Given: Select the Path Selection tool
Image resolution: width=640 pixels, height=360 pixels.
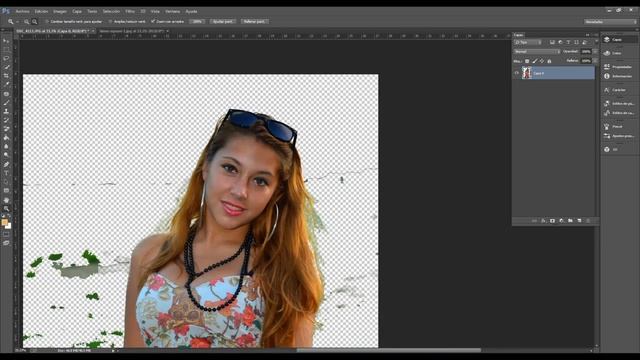Looking at the screenshot, I should (x=6, y=182).
